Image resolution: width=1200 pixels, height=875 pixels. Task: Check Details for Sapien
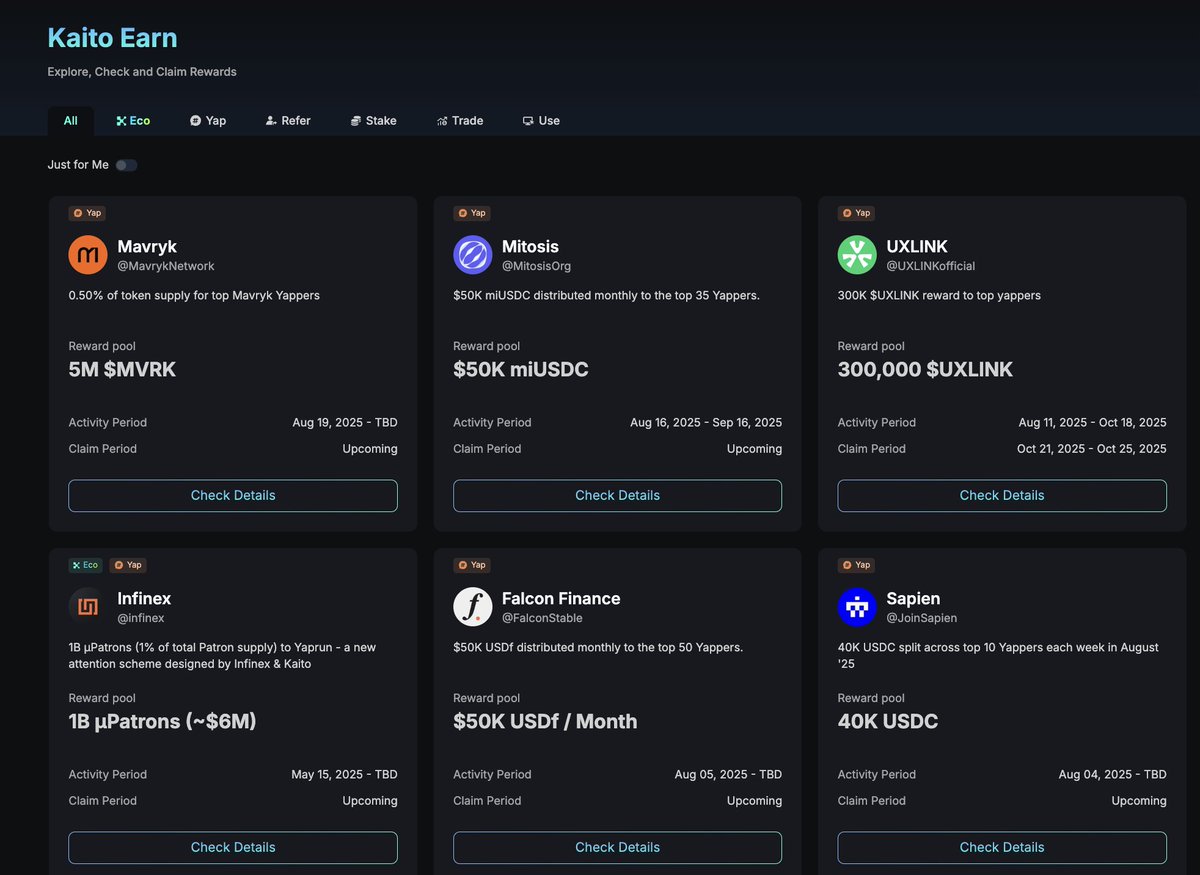tap(1002, 848)
